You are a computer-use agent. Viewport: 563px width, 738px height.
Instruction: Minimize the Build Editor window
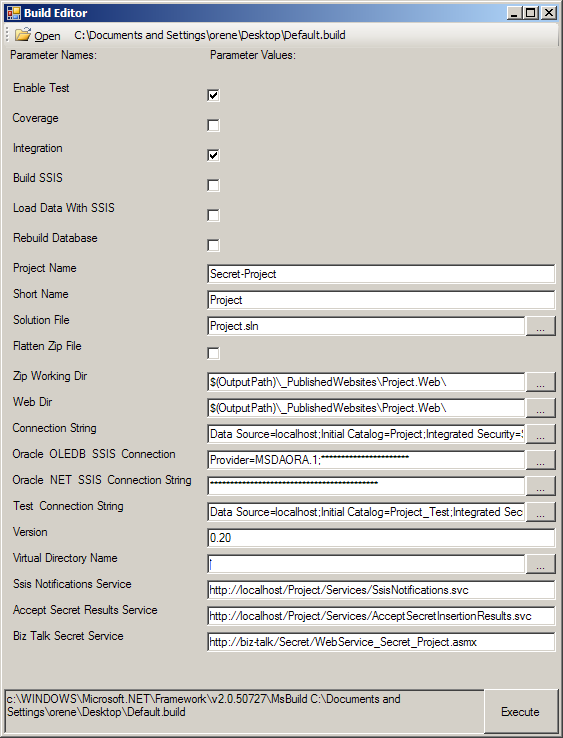tap(514, 13)
